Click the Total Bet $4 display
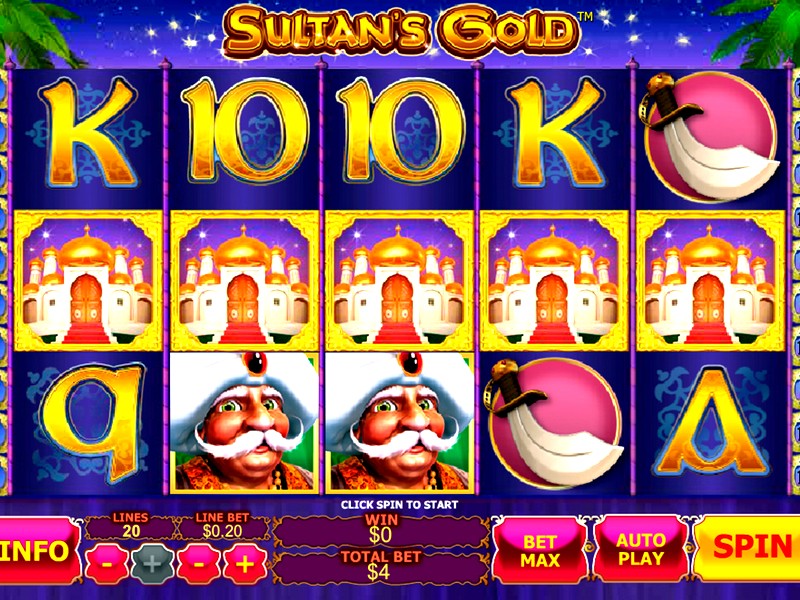This screenshot has width=800, height=600. (380, 565)
